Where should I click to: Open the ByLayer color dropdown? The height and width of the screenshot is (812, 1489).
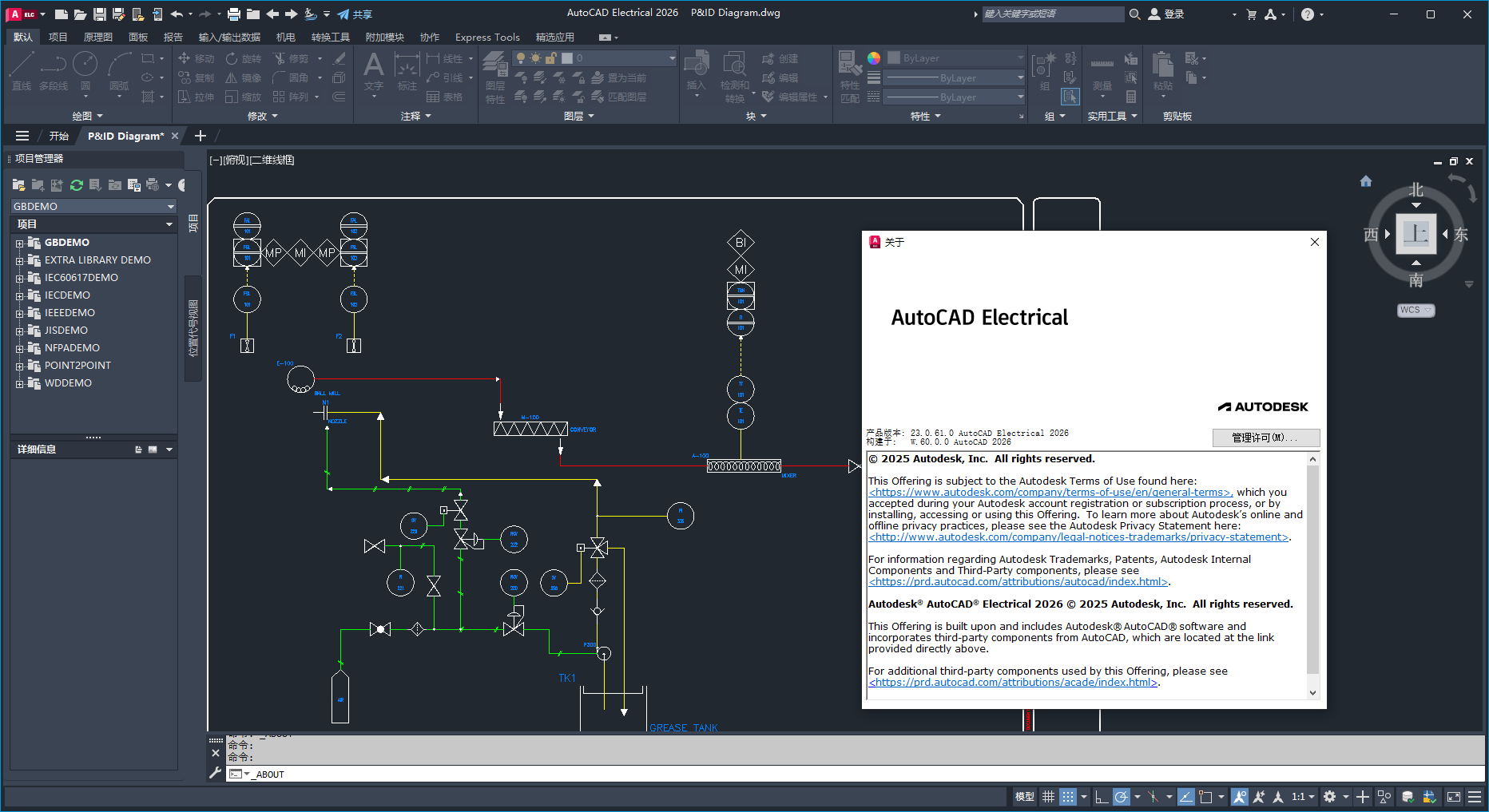955,58
